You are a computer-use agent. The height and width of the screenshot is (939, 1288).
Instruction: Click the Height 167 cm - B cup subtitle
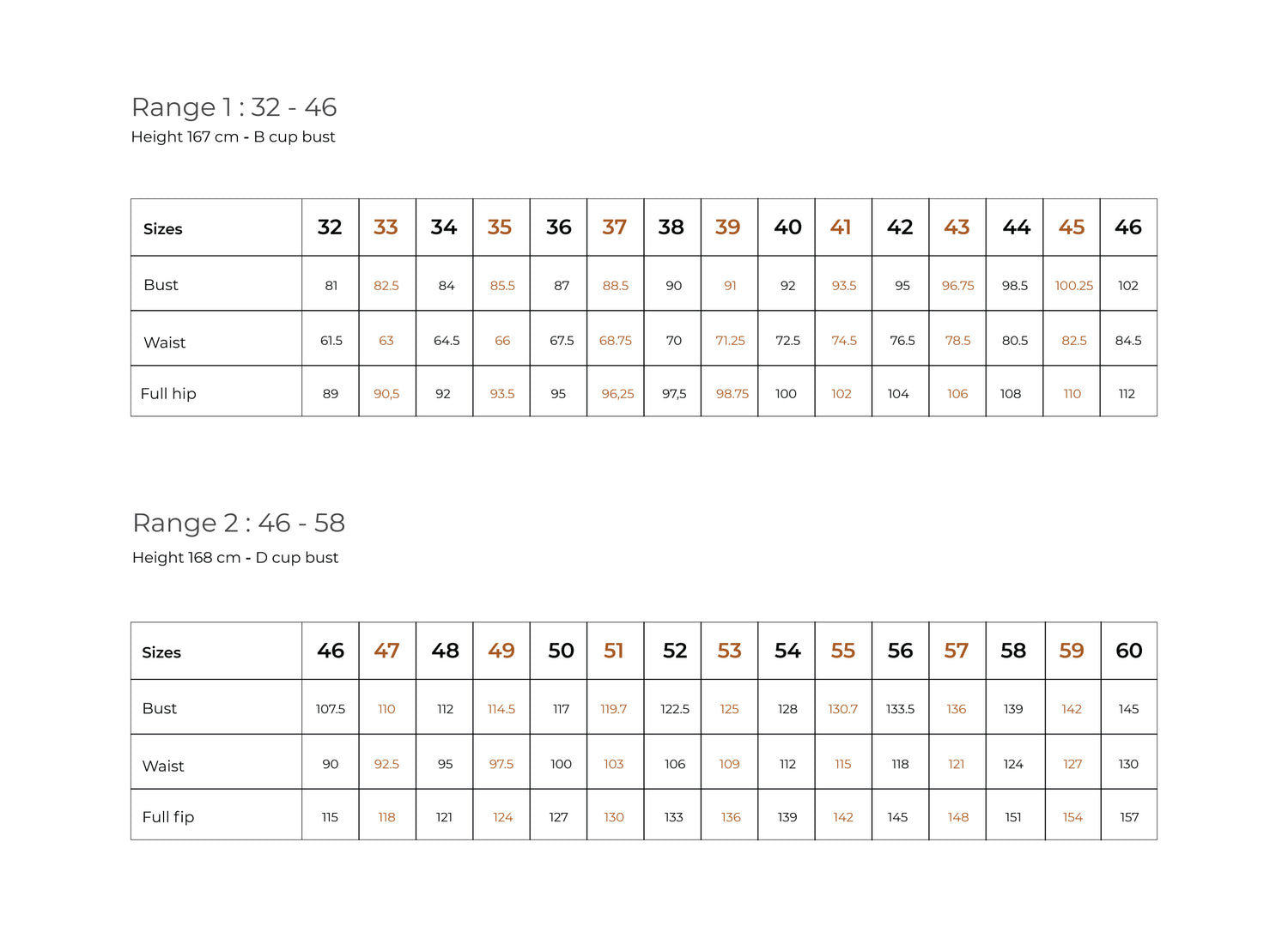click(x=234, y=136)
